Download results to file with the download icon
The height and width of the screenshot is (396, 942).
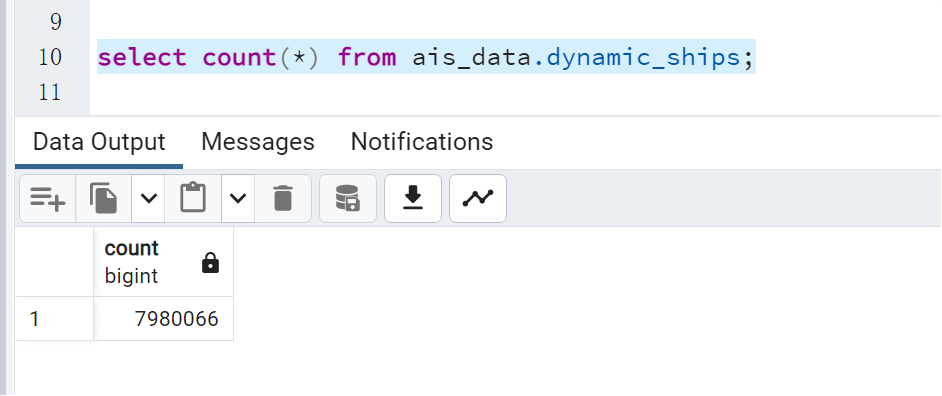413,198
